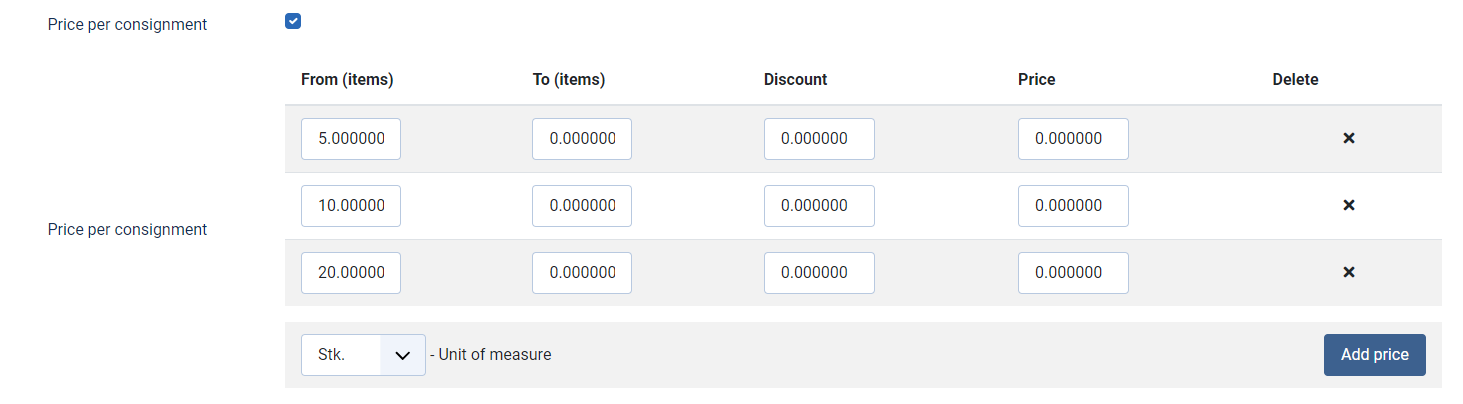Viewport: 1463px width, 404px height.
Task: Click the Price field in third row
Action: (1073, 273)
